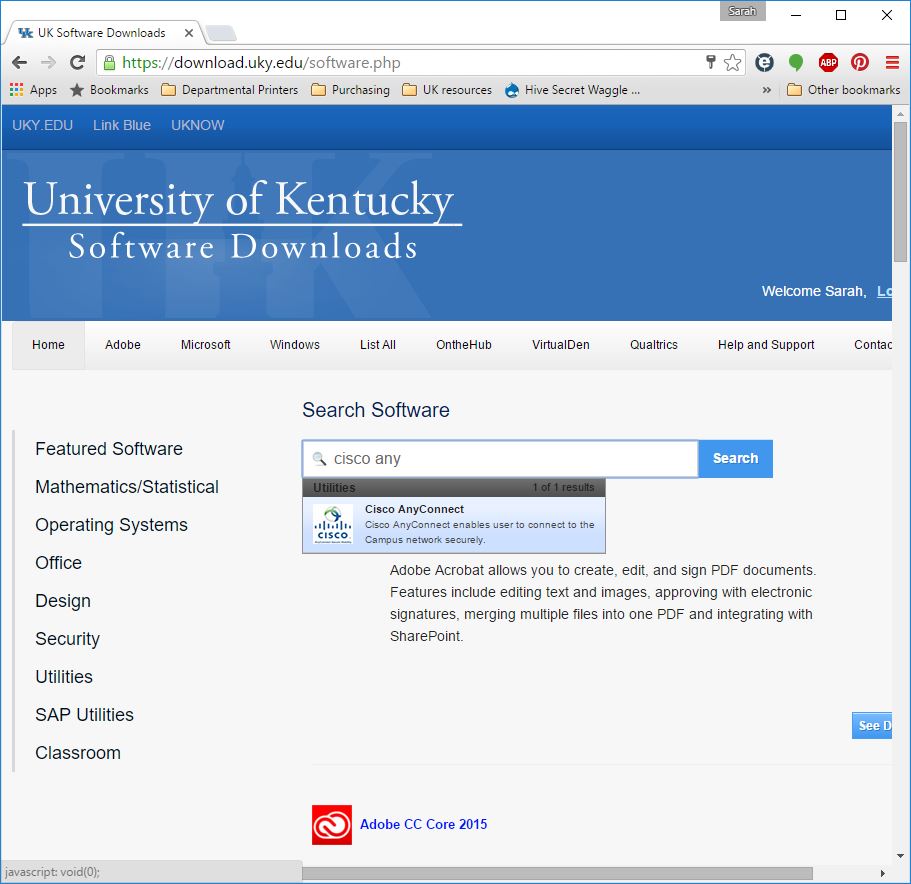This screenshot has width=911, height=884.
Task: Select Operating Systems category
Action: pos(112,525)
